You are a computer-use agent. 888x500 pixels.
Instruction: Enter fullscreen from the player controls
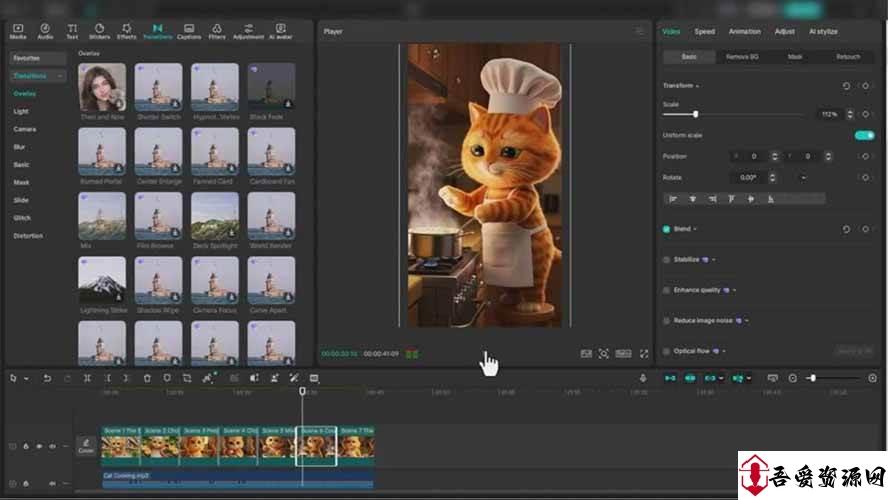click(x=644, y=353)
